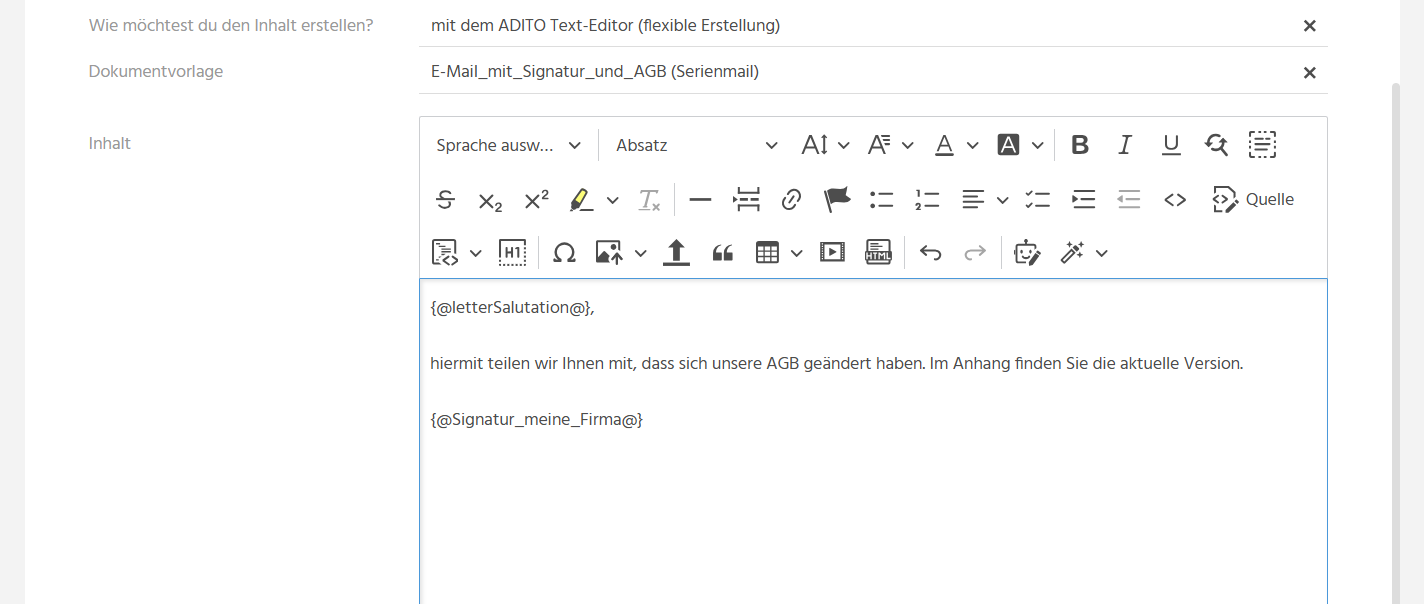Toggle block quote formatting
The width and height of the screenshot is (1424, 604).
(x=722, y=253)
